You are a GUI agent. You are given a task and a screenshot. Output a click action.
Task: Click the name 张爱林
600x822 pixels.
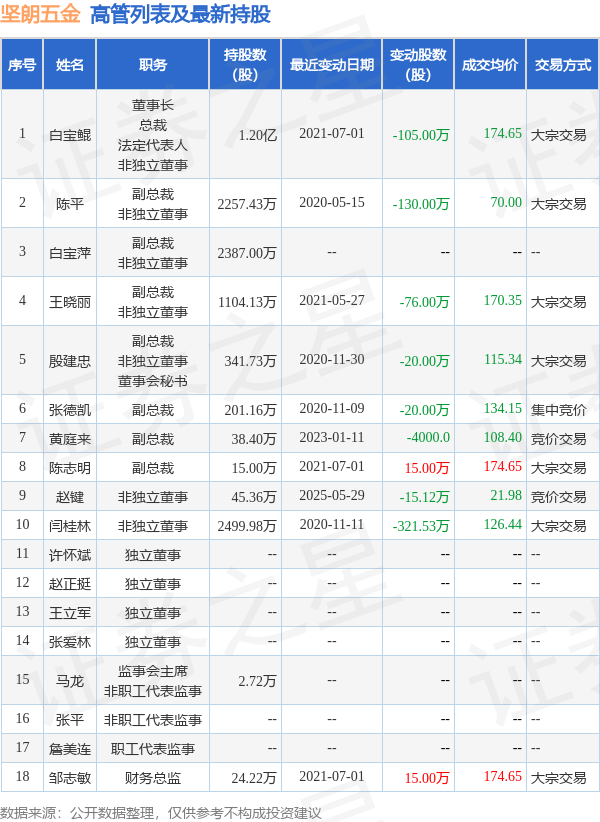click(x=70, y=642)
